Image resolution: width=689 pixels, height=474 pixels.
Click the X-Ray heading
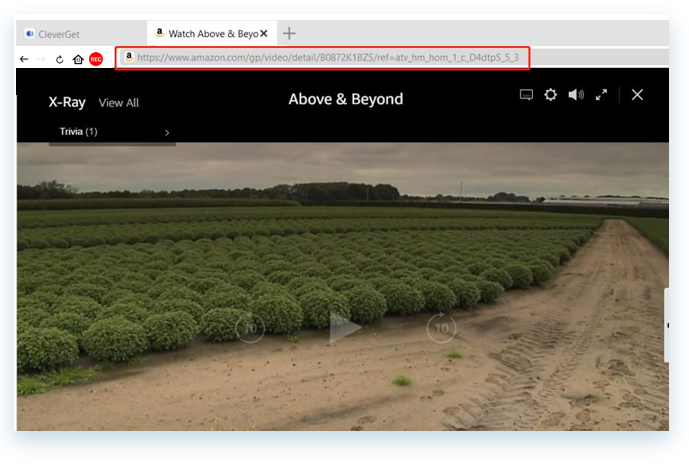(x=67, y=102)
